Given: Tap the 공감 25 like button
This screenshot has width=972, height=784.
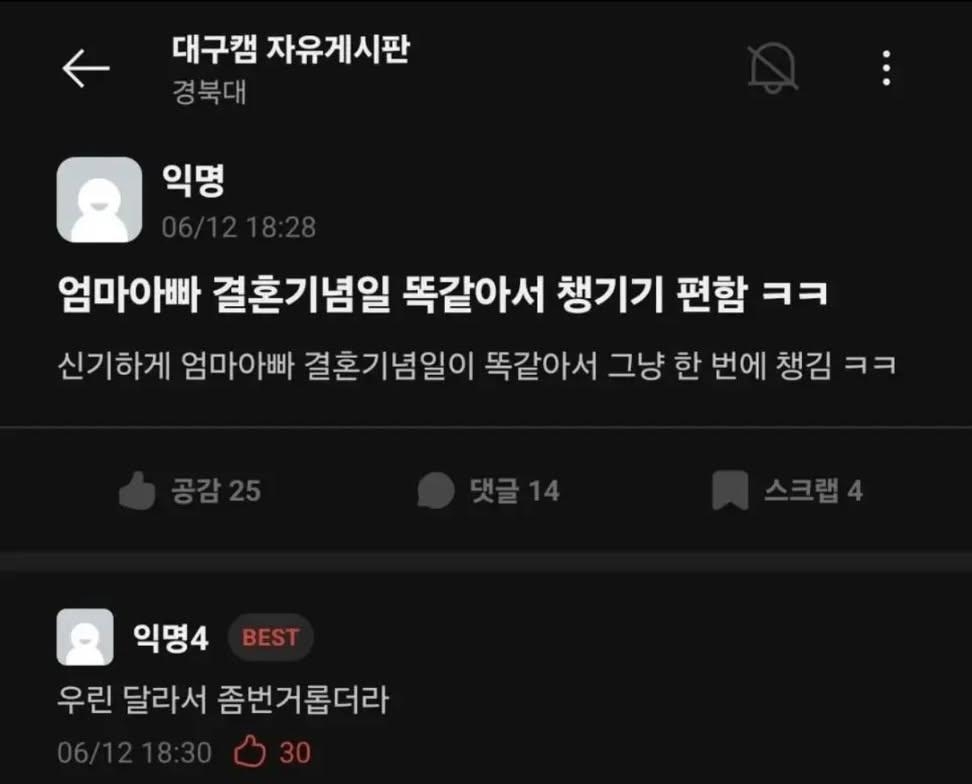Looking at the screenshot, I should pos(190,490).
